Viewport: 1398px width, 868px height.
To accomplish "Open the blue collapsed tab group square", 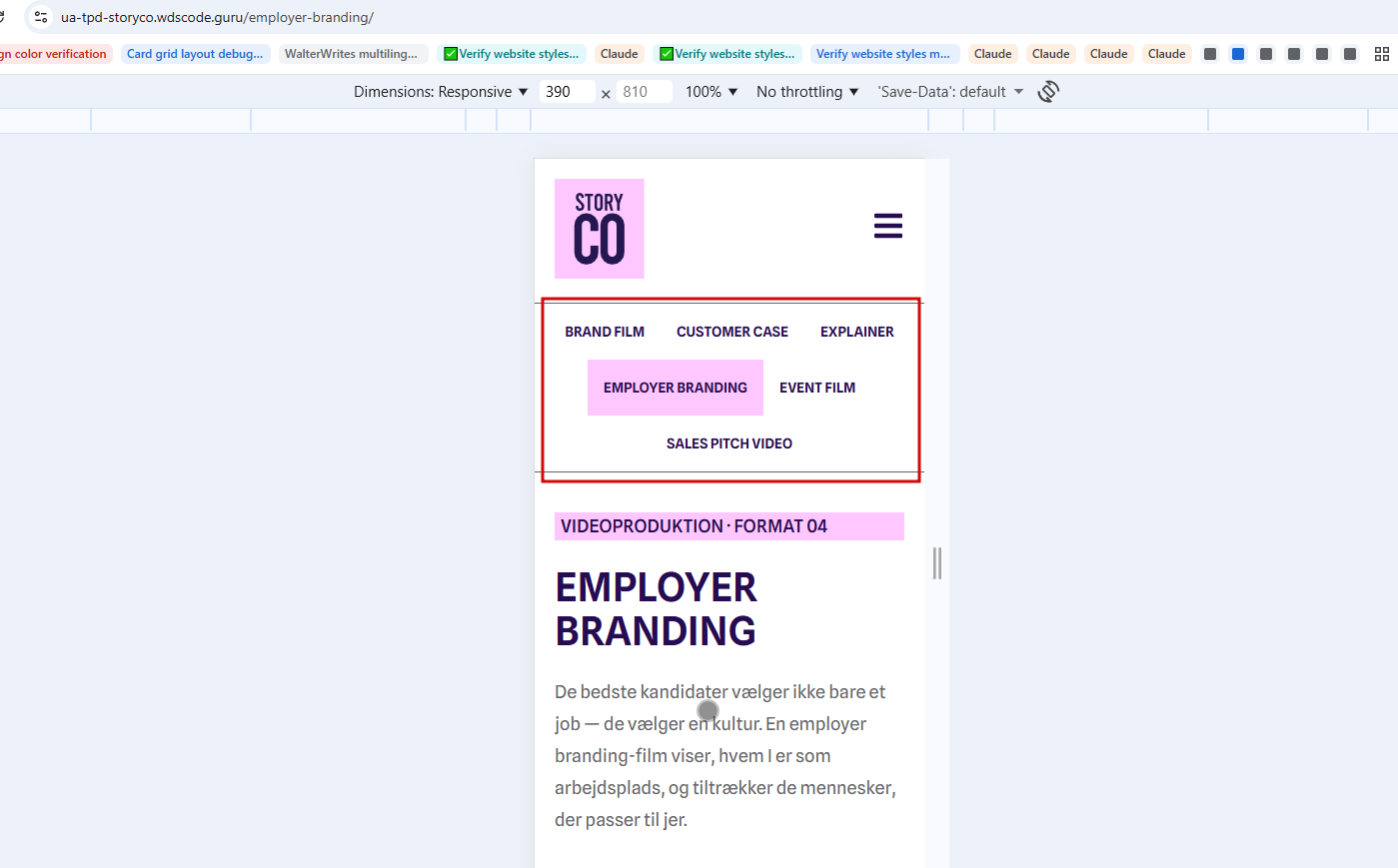I will pyautogui.click(x=1238, y=54).
